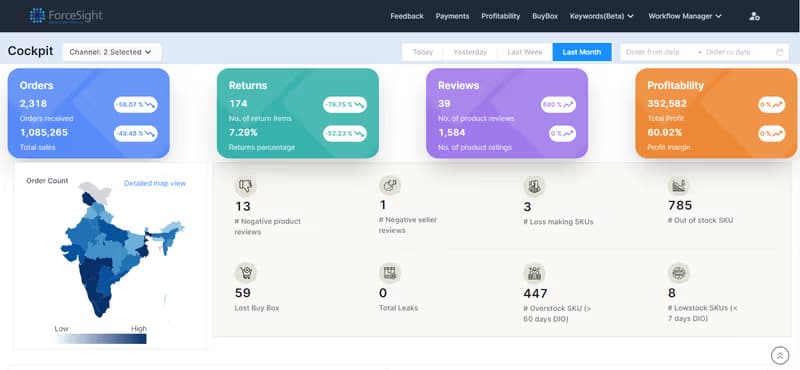The height and width of the screenshot is (370, 800).
Task: Click the Overstock SKU icon
Action: click(534, 273)
